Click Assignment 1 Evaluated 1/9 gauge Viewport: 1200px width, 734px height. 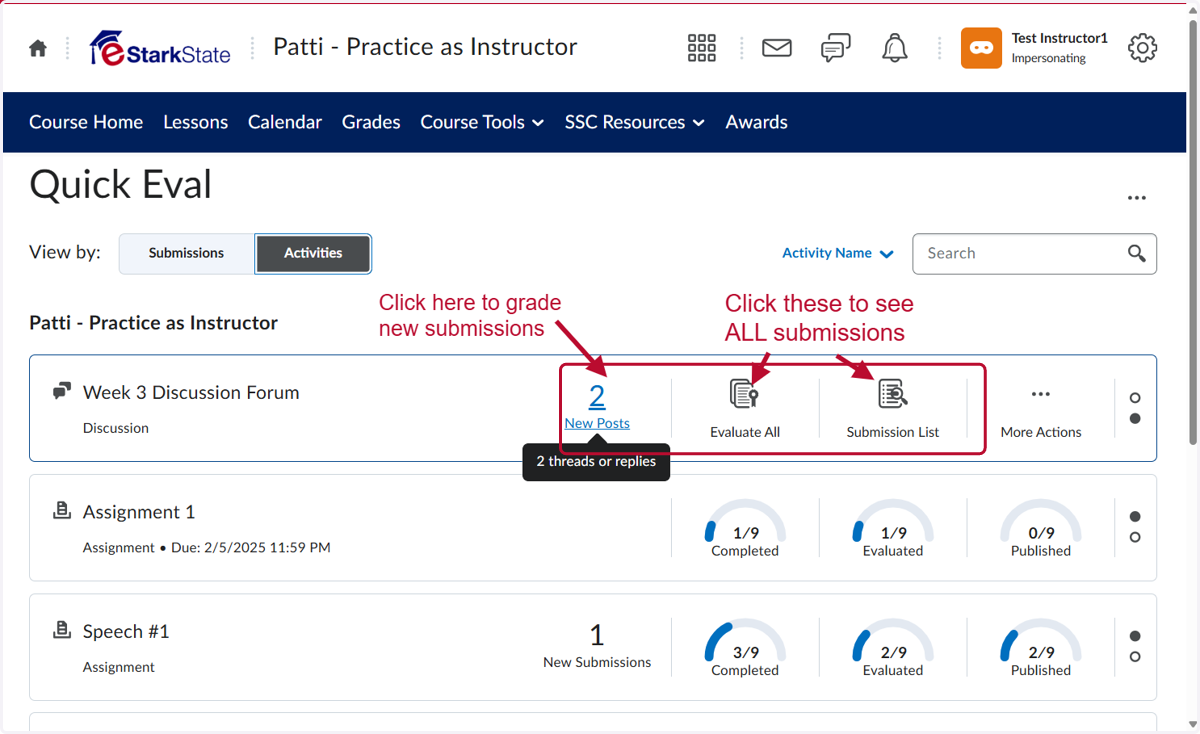click(893, 530)
